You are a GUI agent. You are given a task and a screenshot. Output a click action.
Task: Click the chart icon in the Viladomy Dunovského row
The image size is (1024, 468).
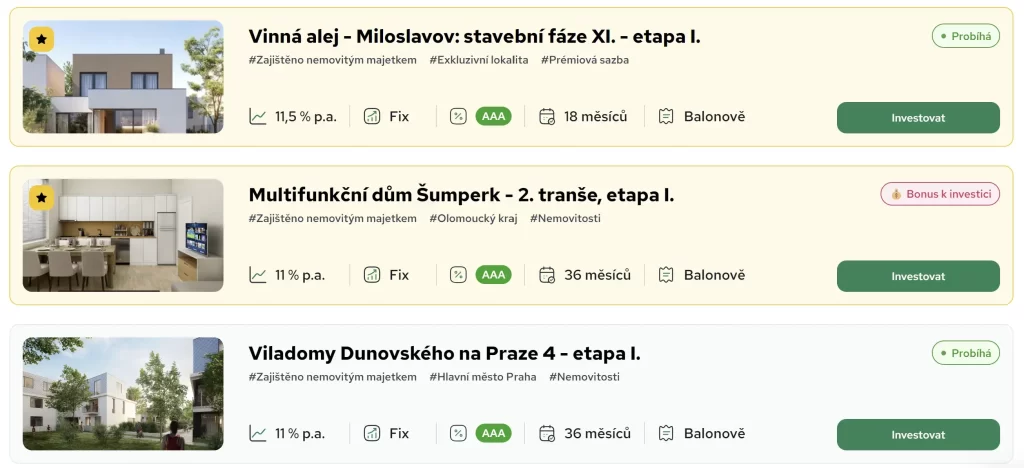pyautogui.click(x=258, y=433)
